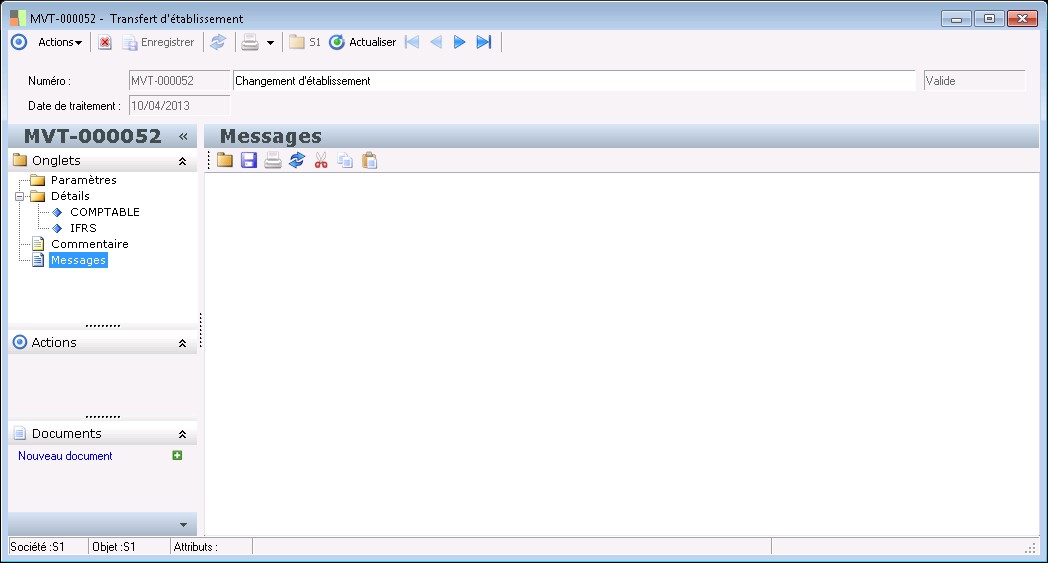Screen dimensions: 1048x563
Task: Click the application icon in title bar
Action: pyautogui.click(x=18, y=18)
